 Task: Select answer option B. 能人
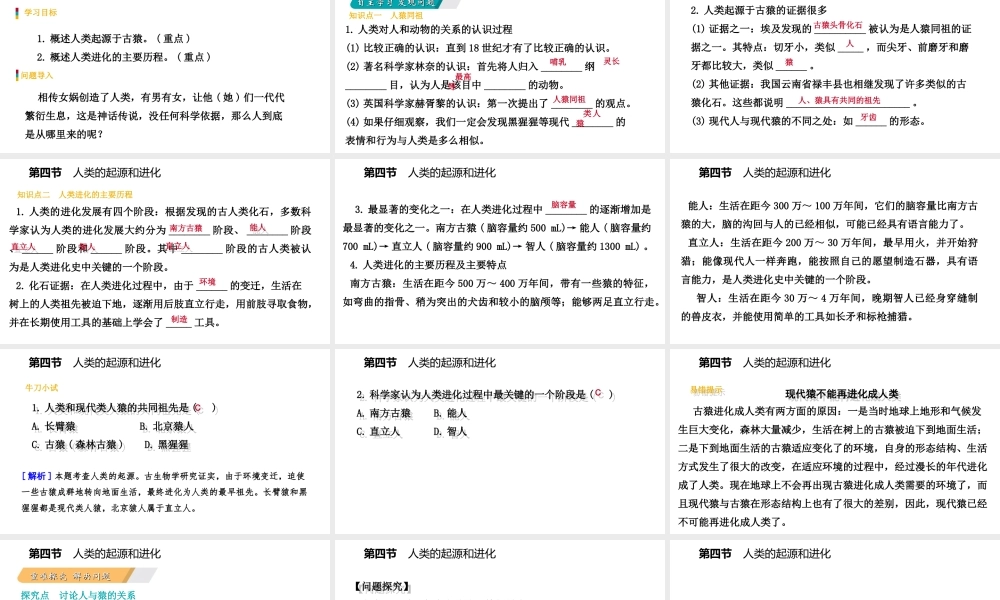450,413
